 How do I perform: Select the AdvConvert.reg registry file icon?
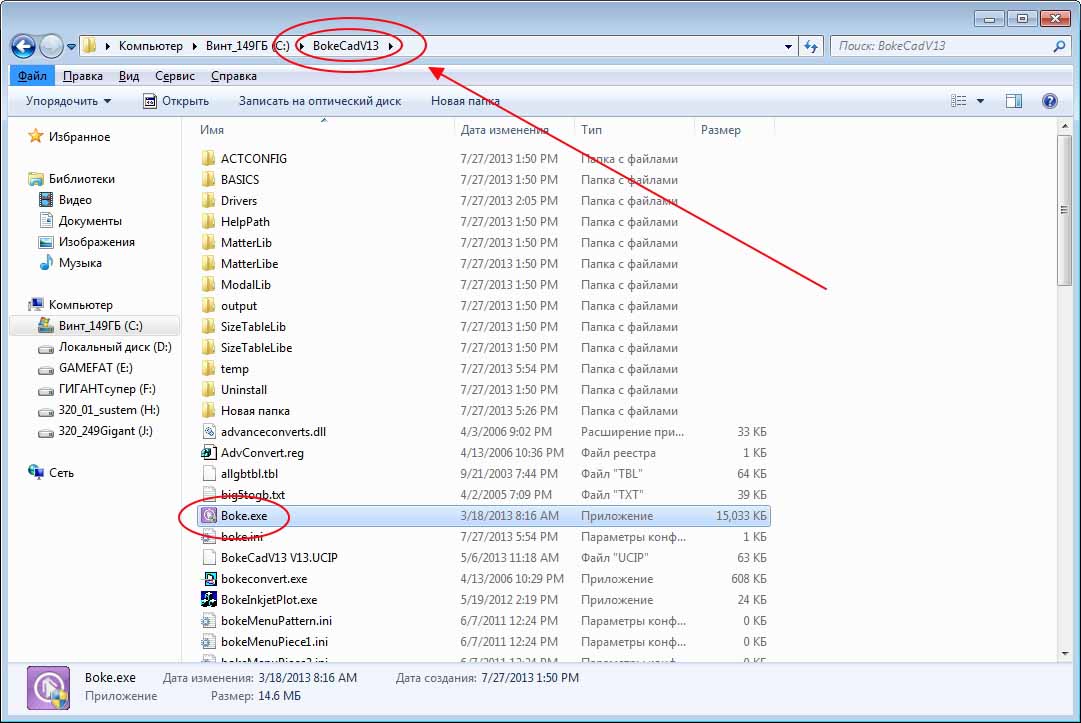click(209, 453)
